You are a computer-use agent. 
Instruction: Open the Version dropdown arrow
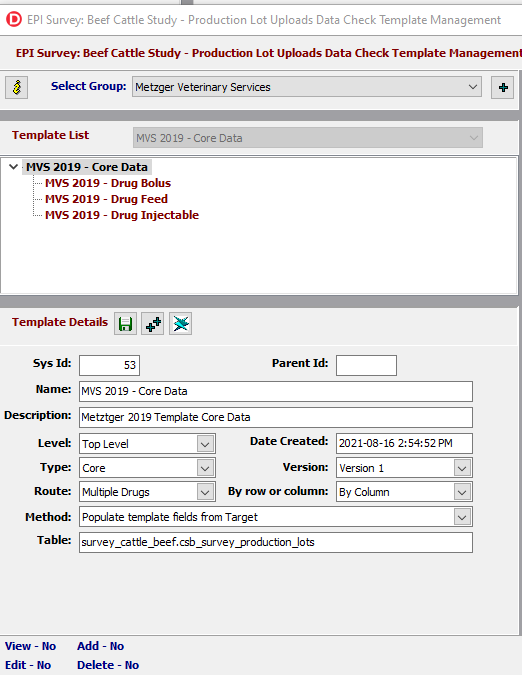pyautogui.click(x=462, y=468)
